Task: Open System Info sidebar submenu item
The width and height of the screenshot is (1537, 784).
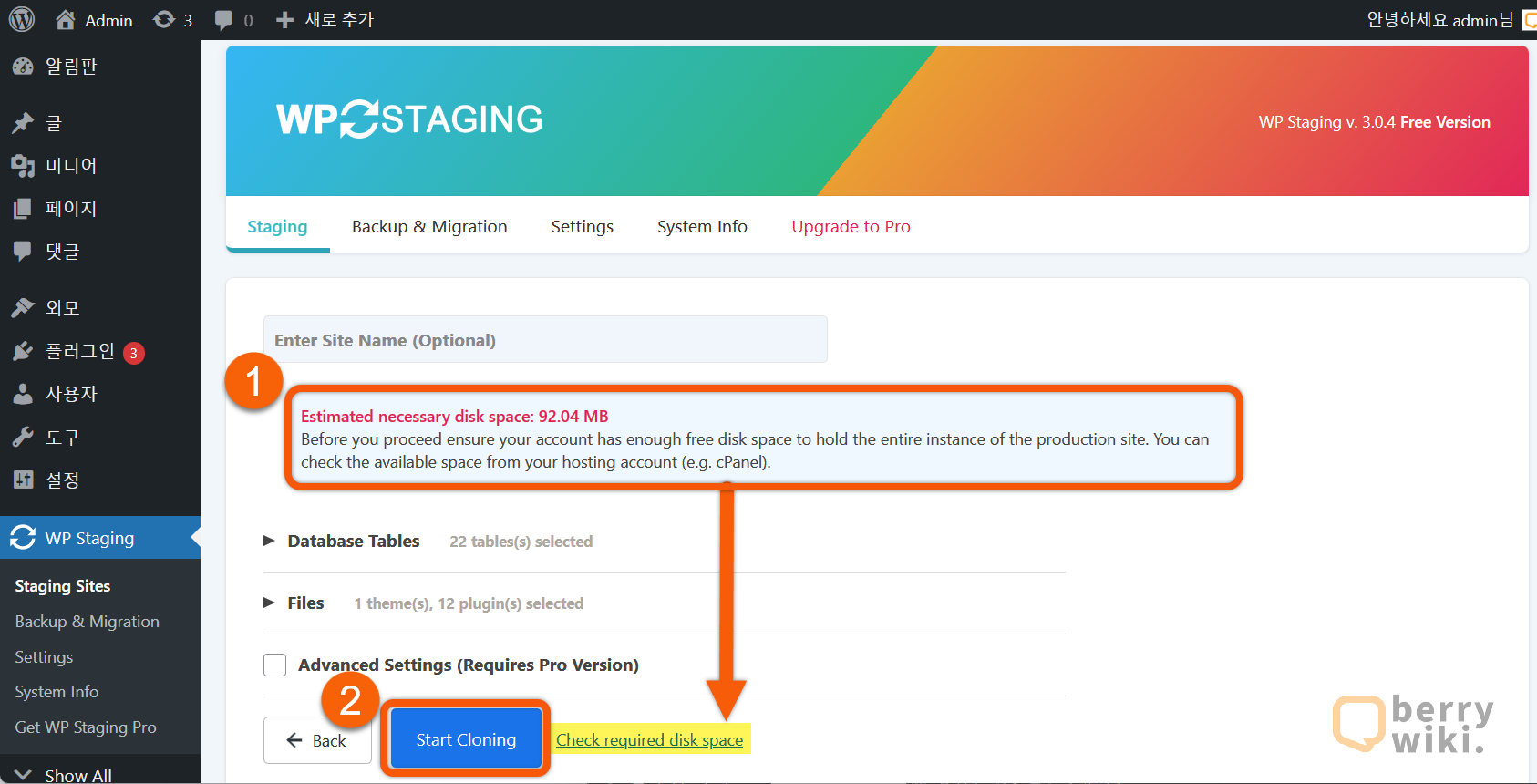Action: pos(57,692)
